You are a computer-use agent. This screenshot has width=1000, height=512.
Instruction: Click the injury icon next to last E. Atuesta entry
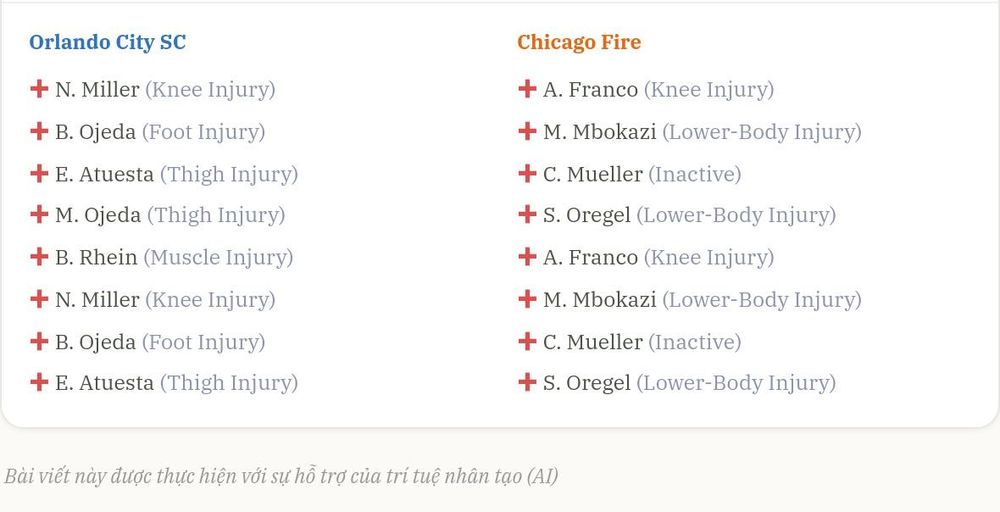pos(39,383)
